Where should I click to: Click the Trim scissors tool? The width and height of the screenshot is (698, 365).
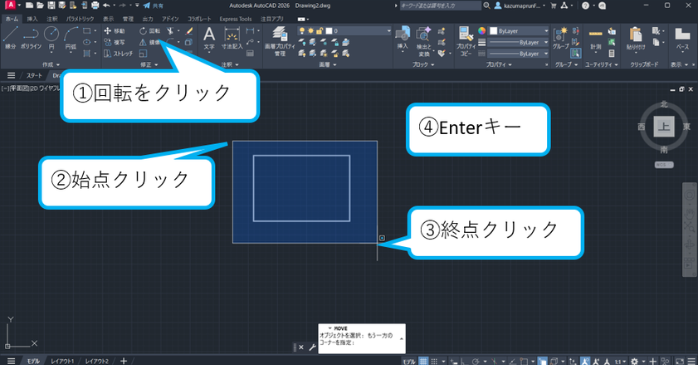click(x=170, y=31)
